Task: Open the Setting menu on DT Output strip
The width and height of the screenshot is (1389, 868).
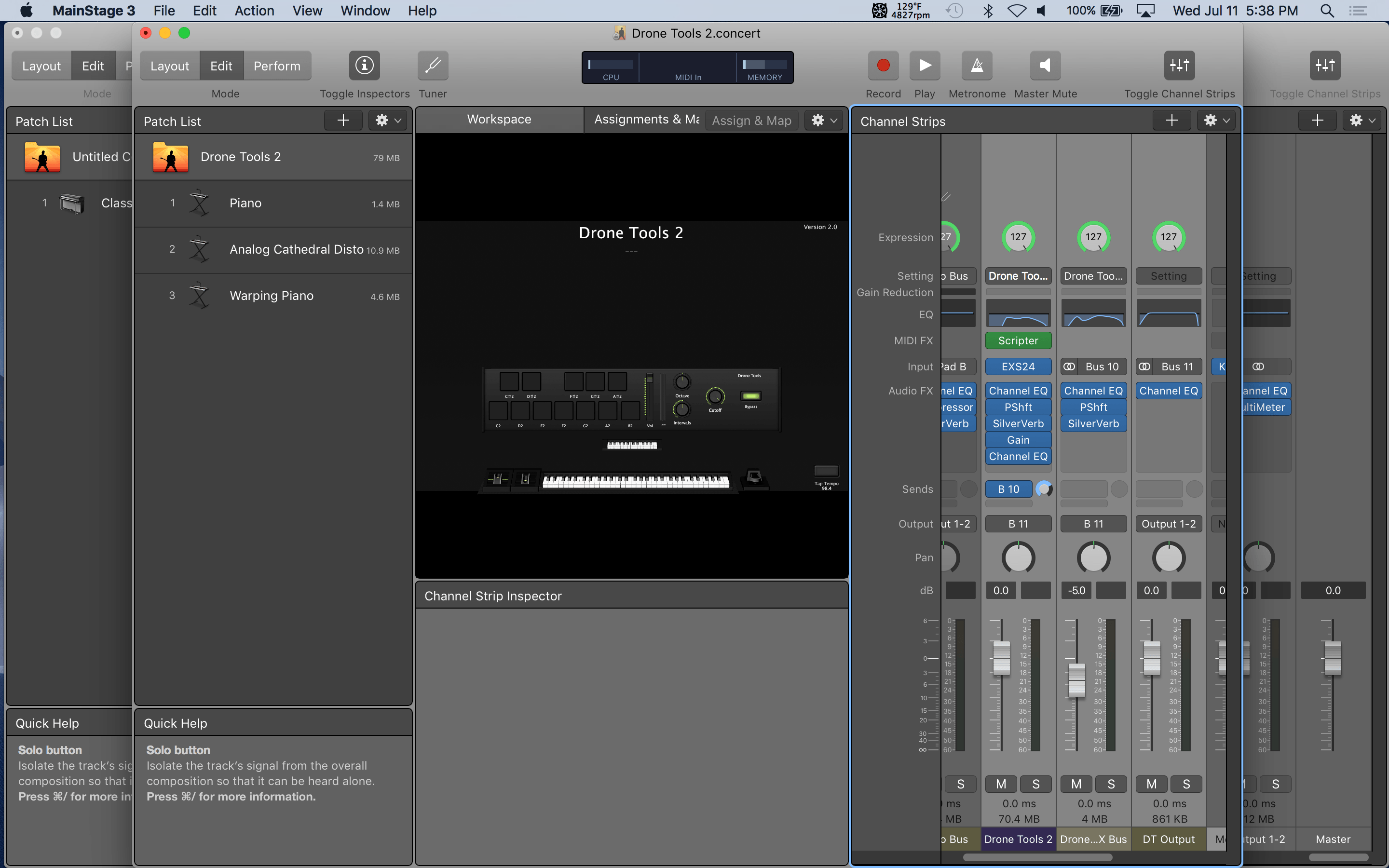Action: click(1169, 276)
